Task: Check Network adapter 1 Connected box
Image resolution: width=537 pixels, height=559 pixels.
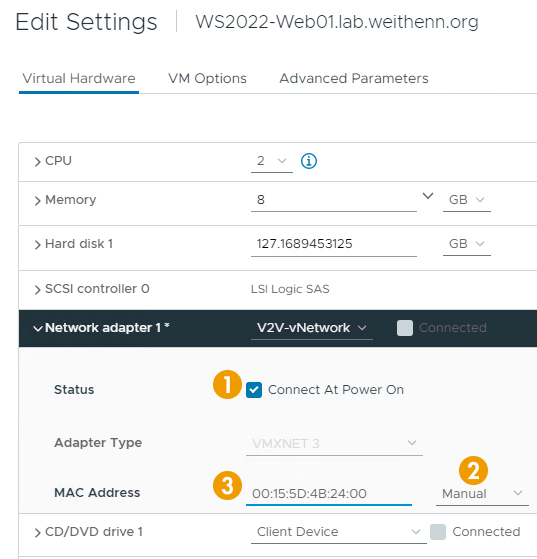Action: tap(405, 328)
